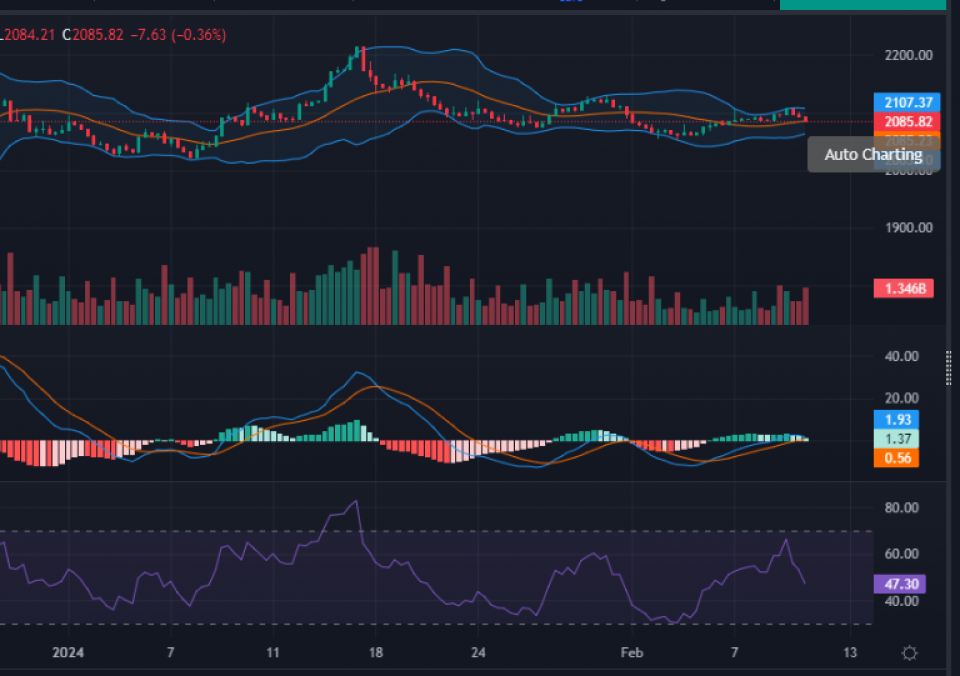Click the 2200.00 price scale value
Screen dimensions: 960x676
pos(909,55)
